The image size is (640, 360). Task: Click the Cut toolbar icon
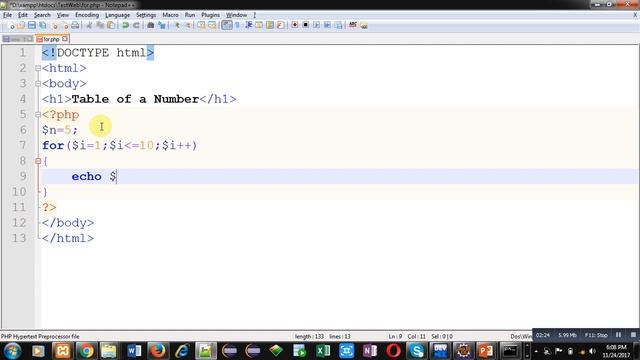[x=89, y=25]
